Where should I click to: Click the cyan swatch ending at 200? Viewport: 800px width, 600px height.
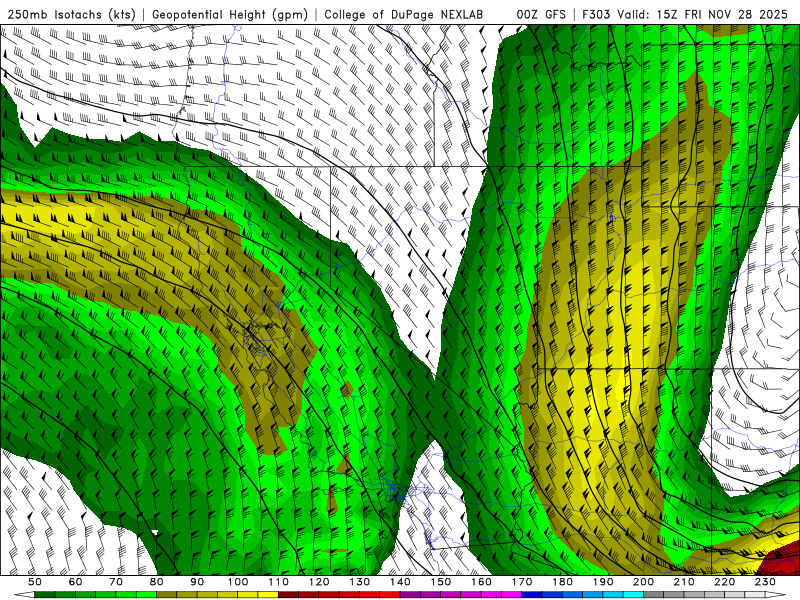[633, 594]
